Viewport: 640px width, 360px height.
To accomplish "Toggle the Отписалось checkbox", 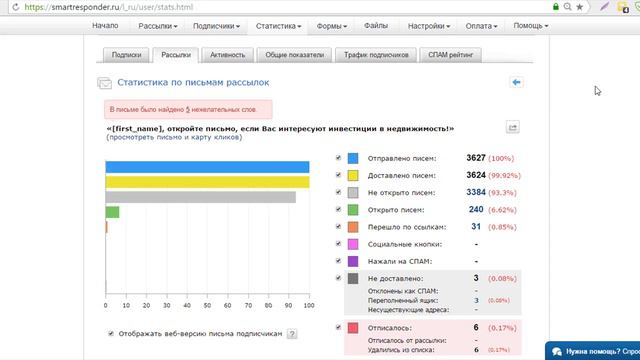I will point(338,327).
